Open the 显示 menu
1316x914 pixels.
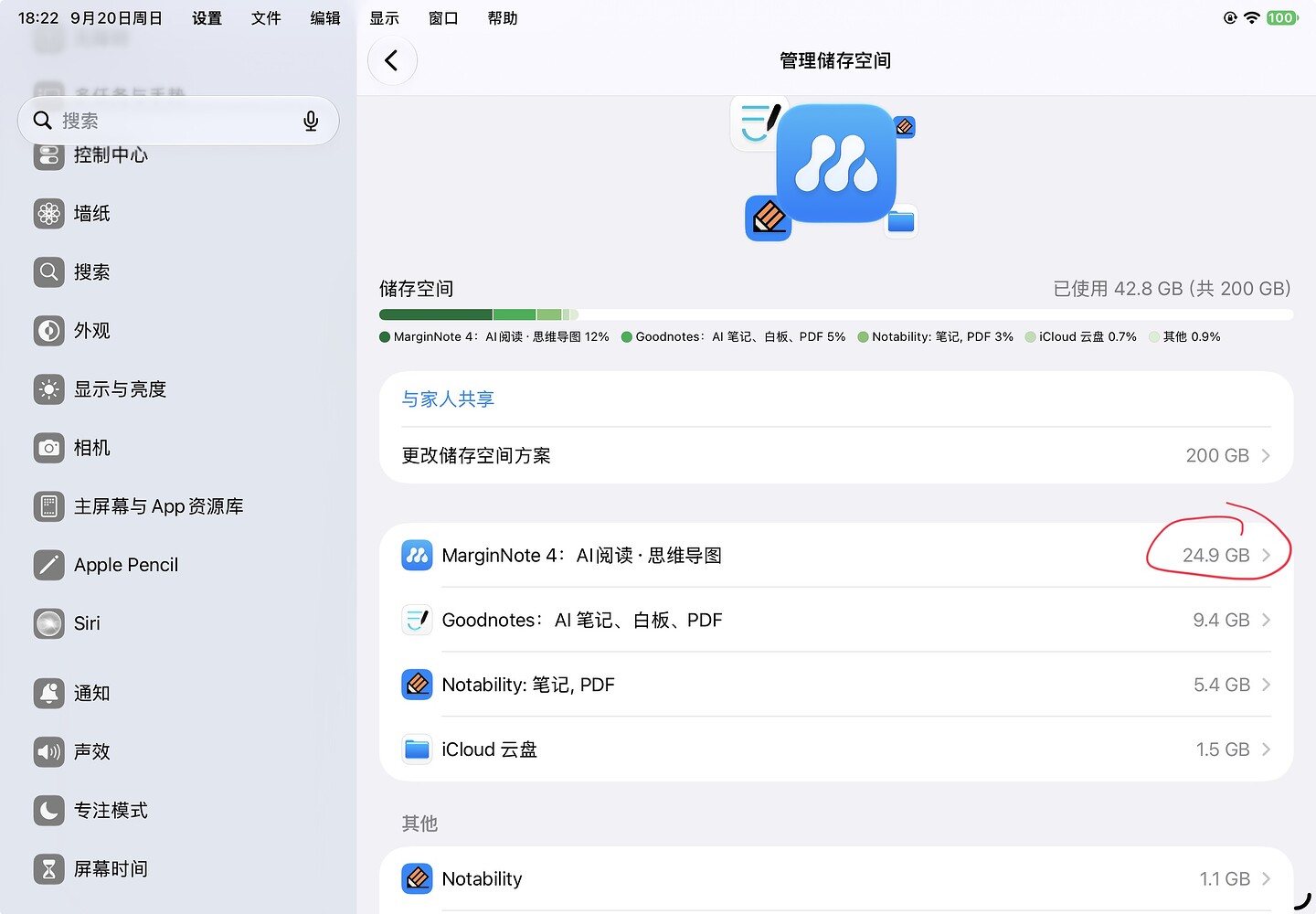tap(384, 18)
